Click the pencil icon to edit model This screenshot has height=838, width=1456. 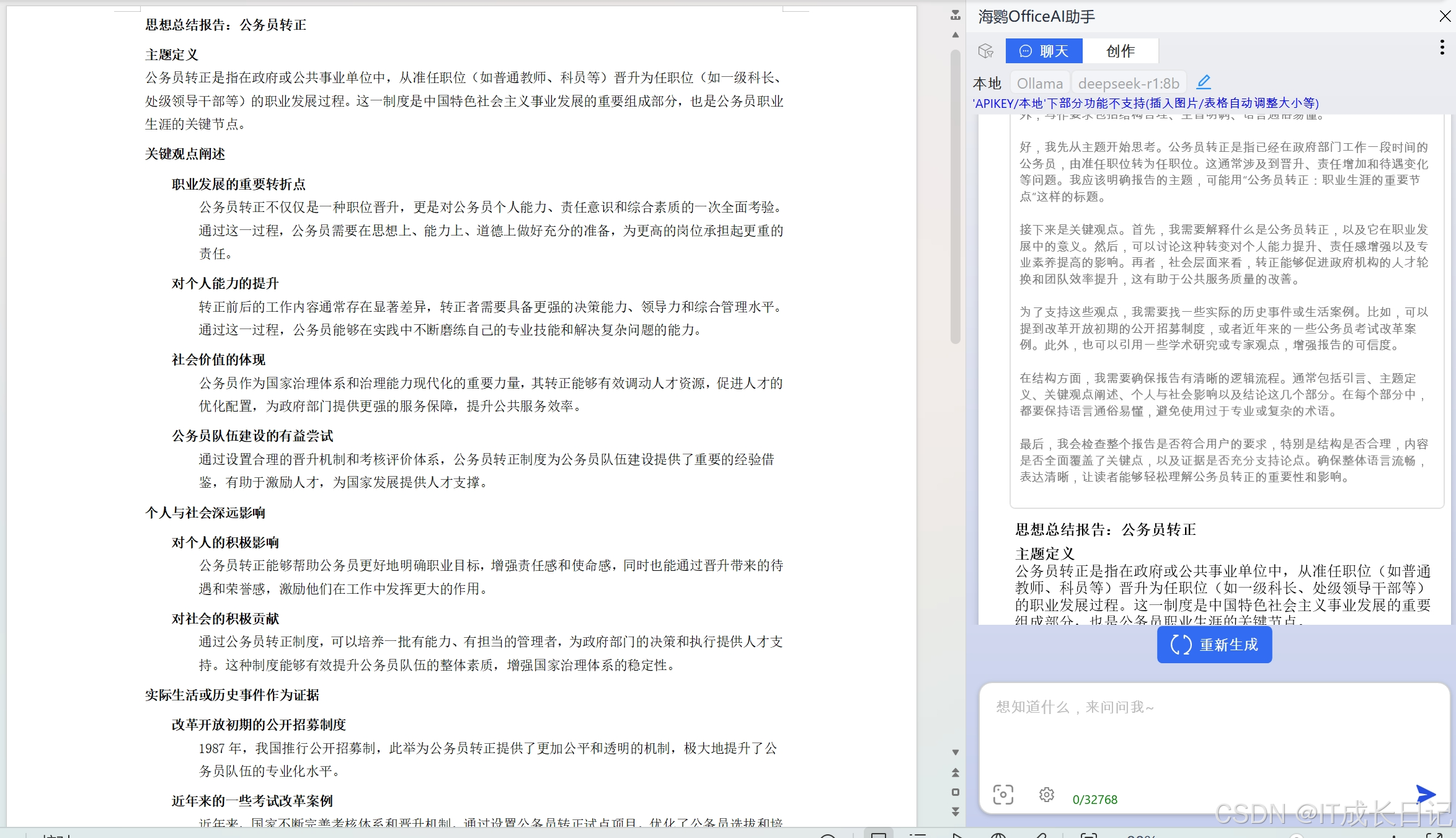coord(1204,82)
